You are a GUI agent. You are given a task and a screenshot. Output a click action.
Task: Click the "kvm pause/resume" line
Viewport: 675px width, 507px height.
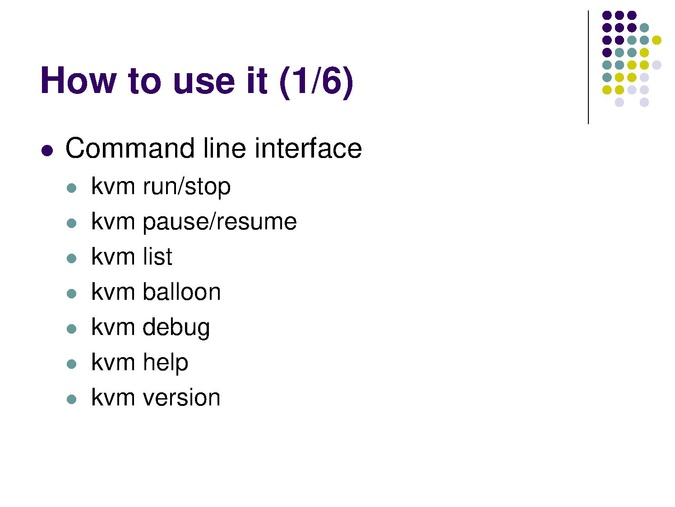(193, 221)
